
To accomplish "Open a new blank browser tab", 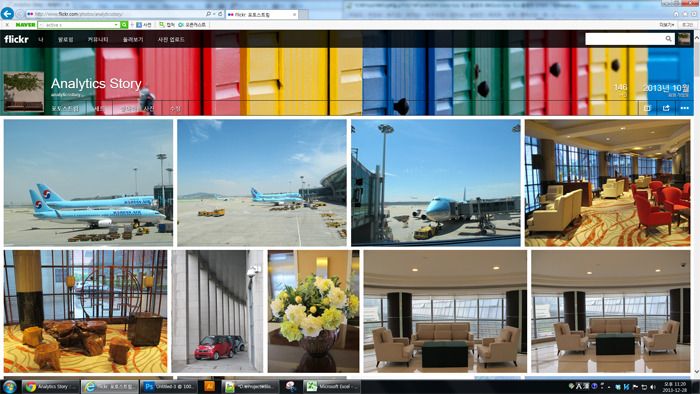I will [304, 15].
